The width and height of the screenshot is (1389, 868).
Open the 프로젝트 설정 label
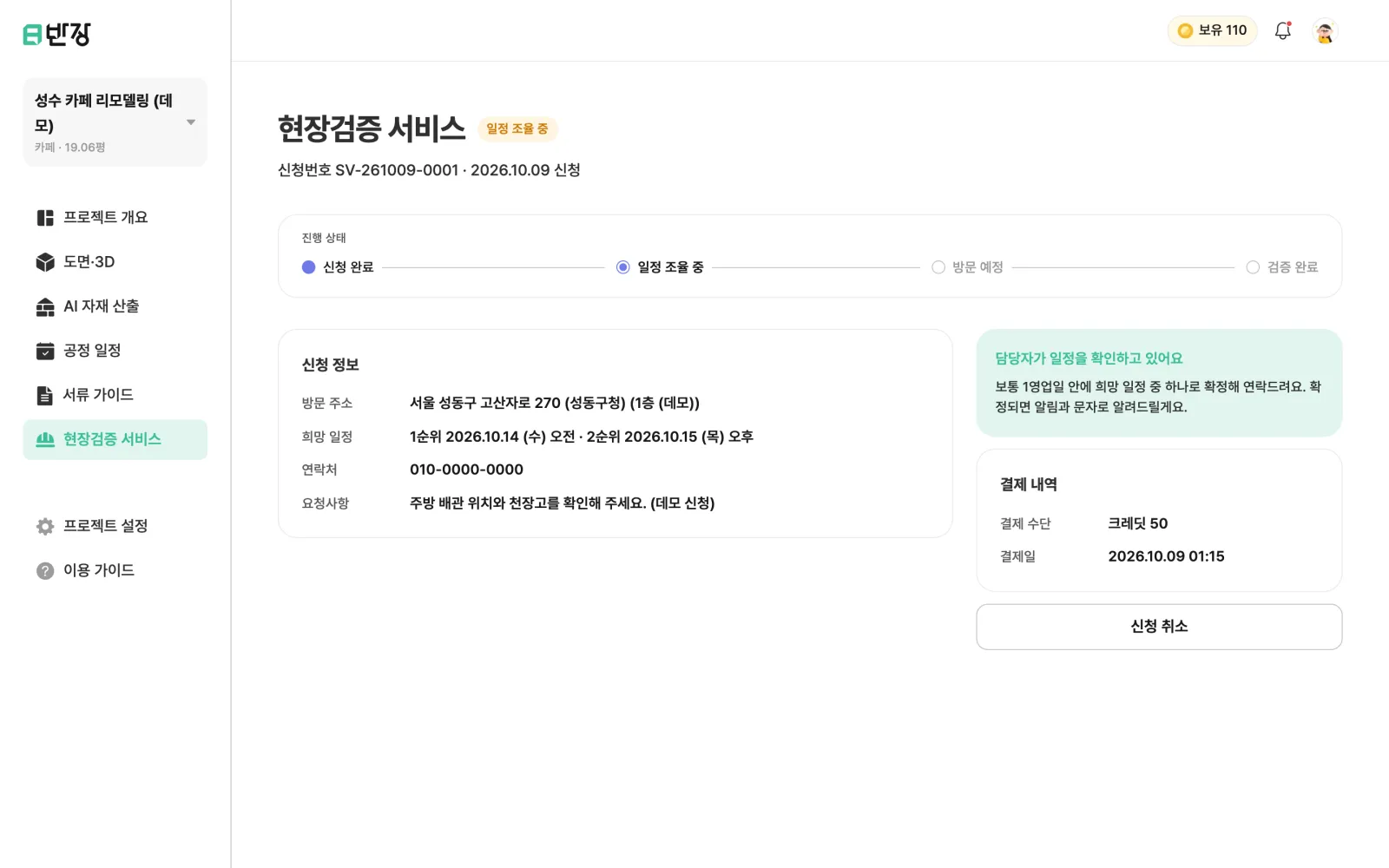coord(105,526)
